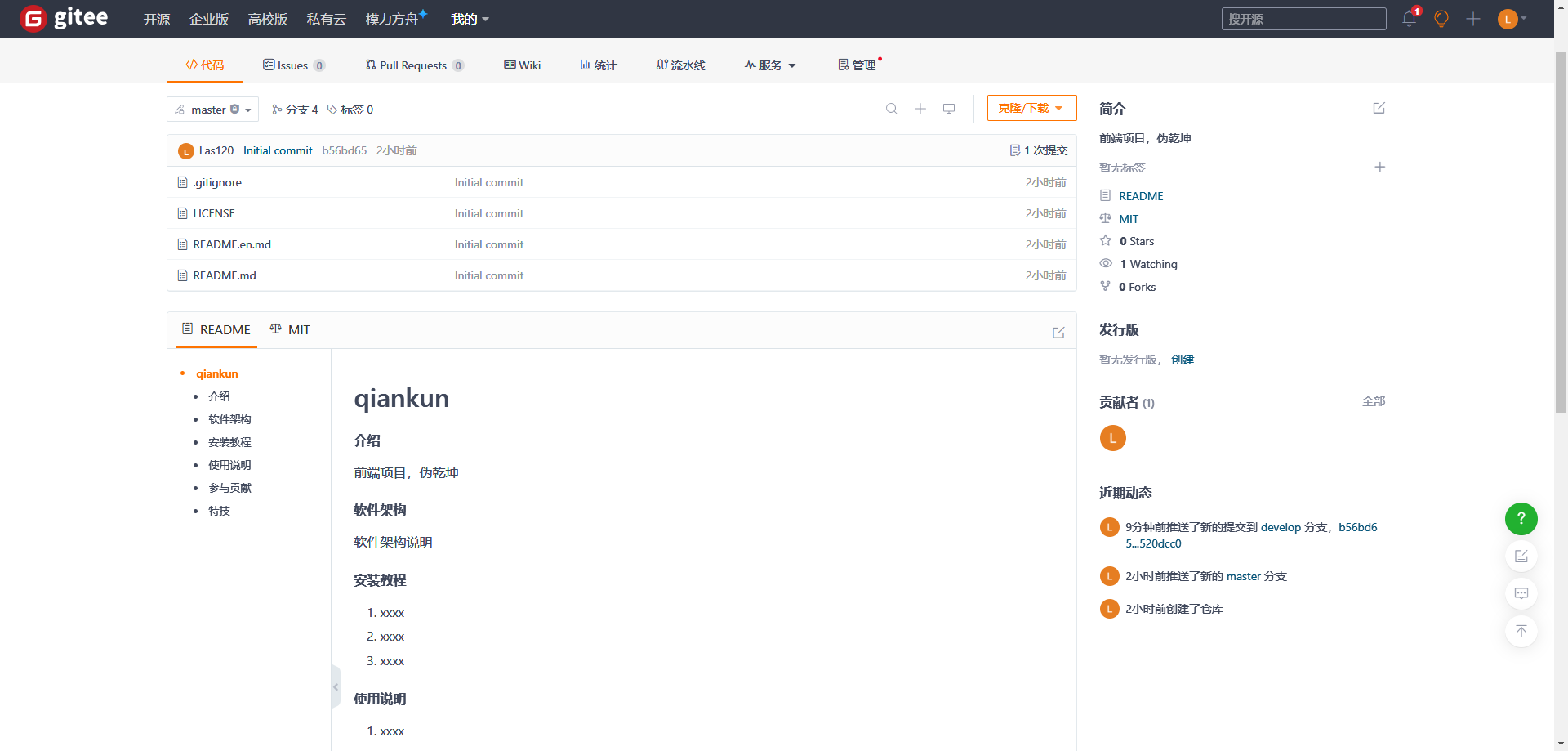Open Issues tab
The height and width of the screenshot is (751, 1568).
(294, 65)
